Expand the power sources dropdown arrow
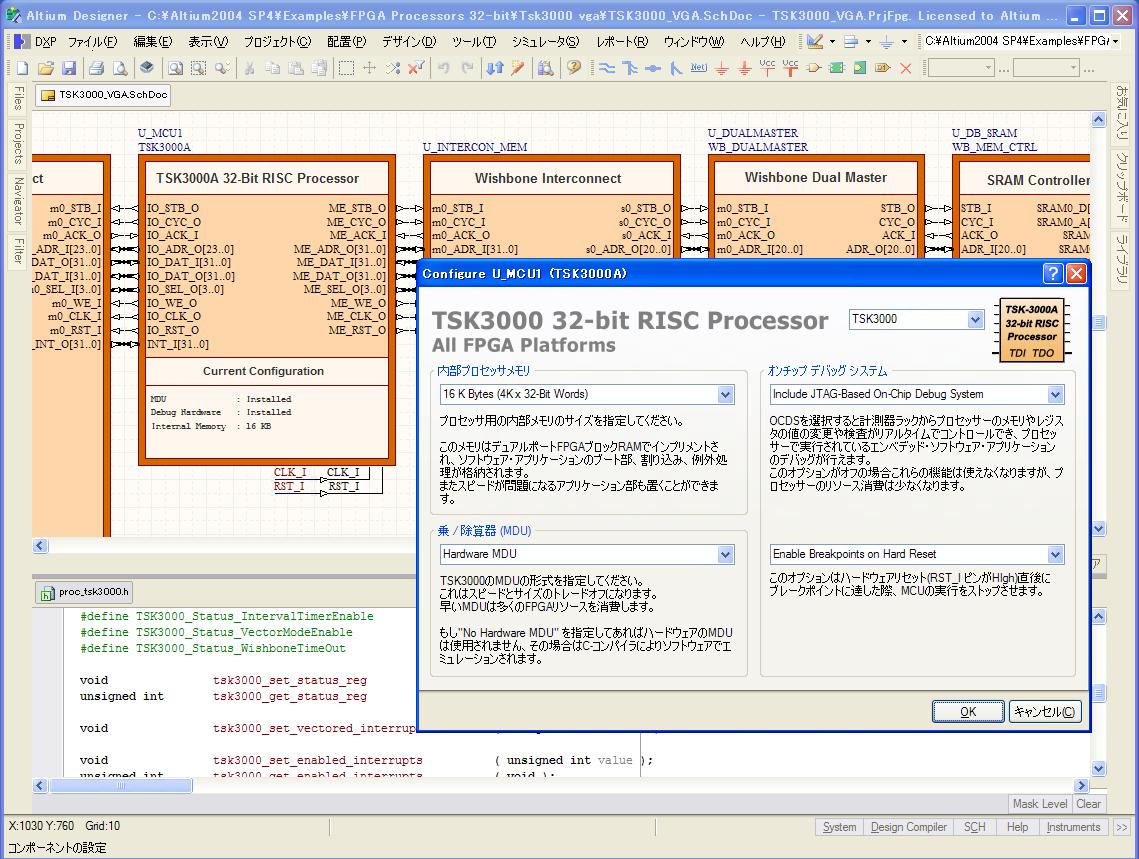The image size is (1139, 859). pyautogui.click(x=904, y=41)
